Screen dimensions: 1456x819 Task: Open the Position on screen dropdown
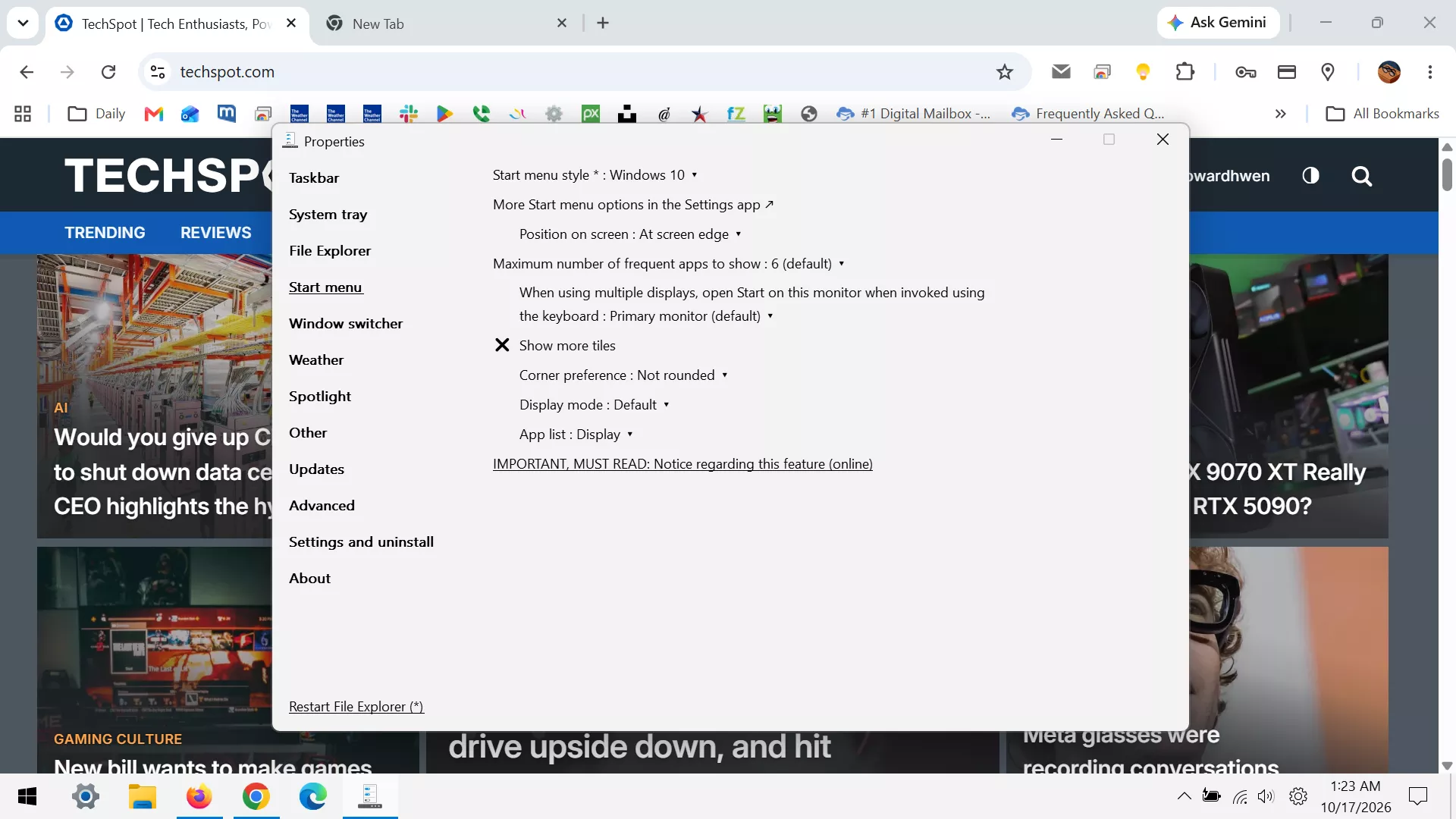(x=630, y=234)
